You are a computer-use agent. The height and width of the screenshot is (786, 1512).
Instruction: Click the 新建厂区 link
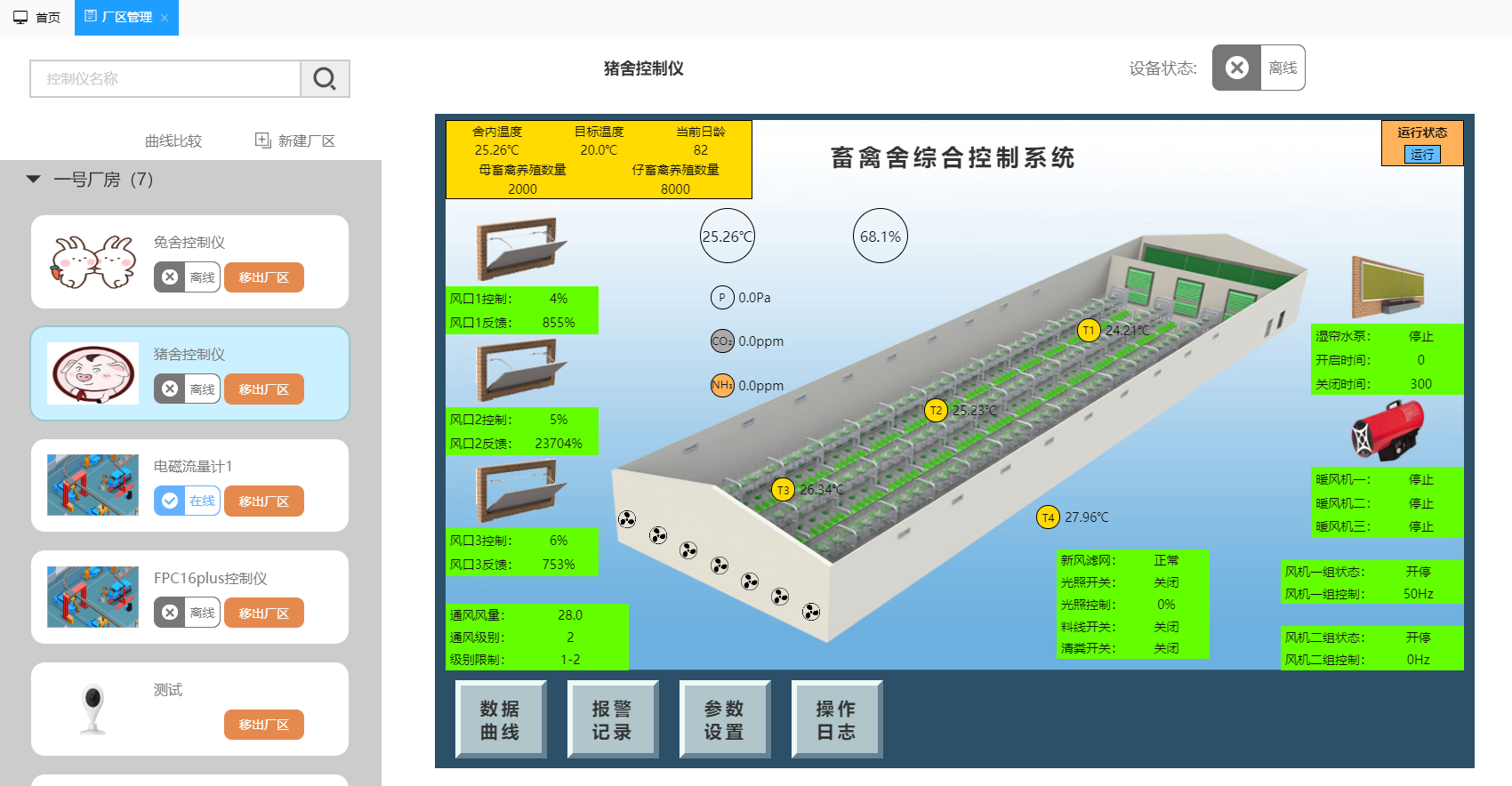pos(295,140)
